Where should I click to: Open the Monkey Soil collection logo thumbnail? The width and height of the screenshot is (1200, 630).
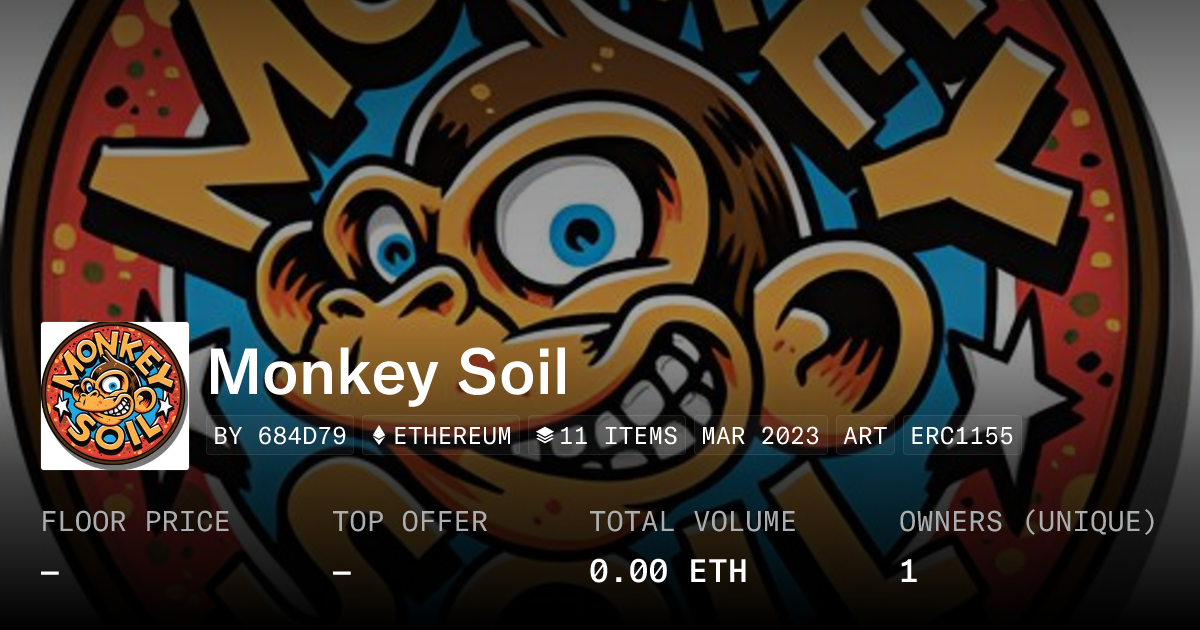click(x=115, y=396)
